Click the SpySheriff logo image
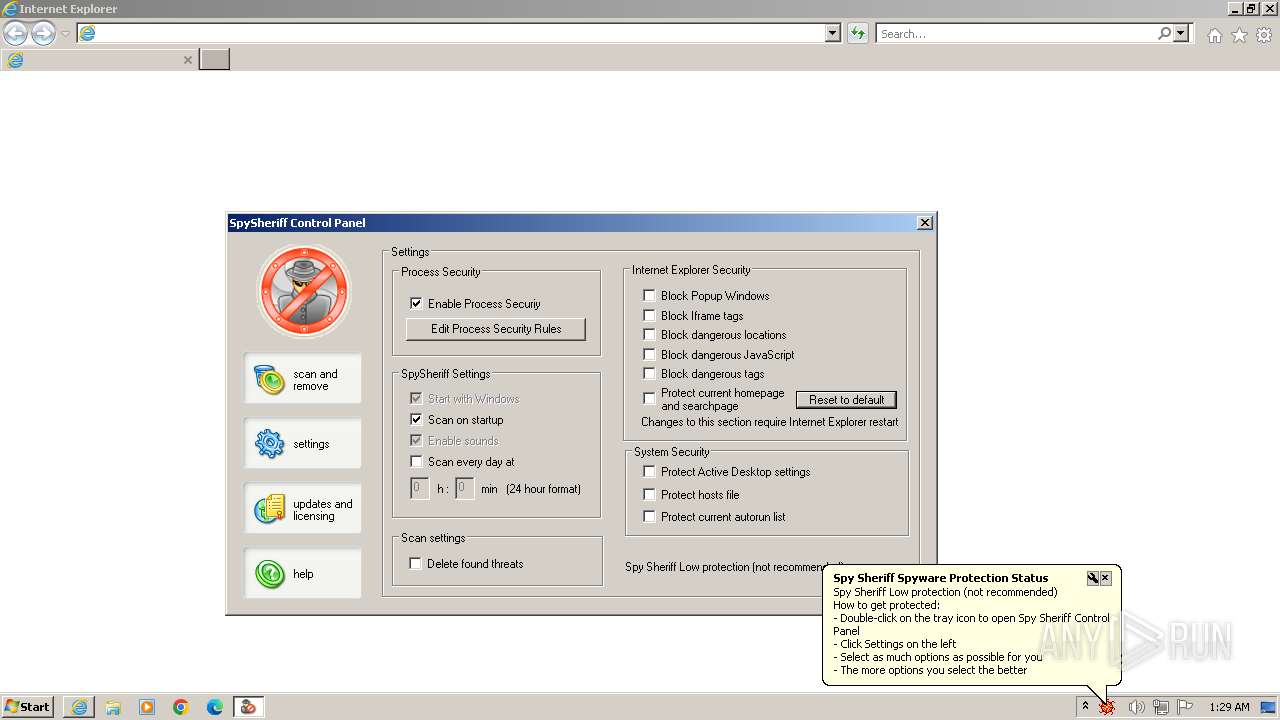1280x720 pixels. (304, 292)
